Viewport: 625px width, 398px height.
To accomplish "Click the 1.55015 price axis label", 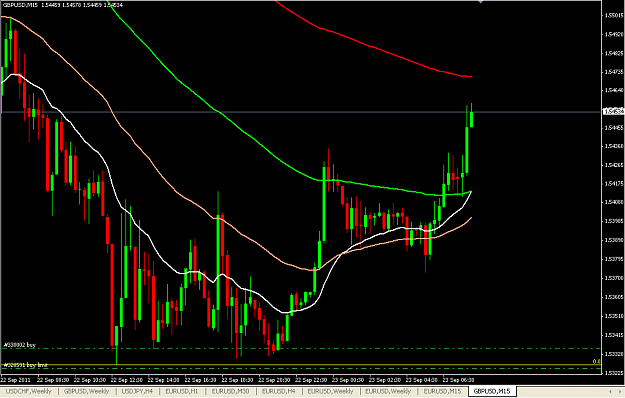I will point(614,16).
